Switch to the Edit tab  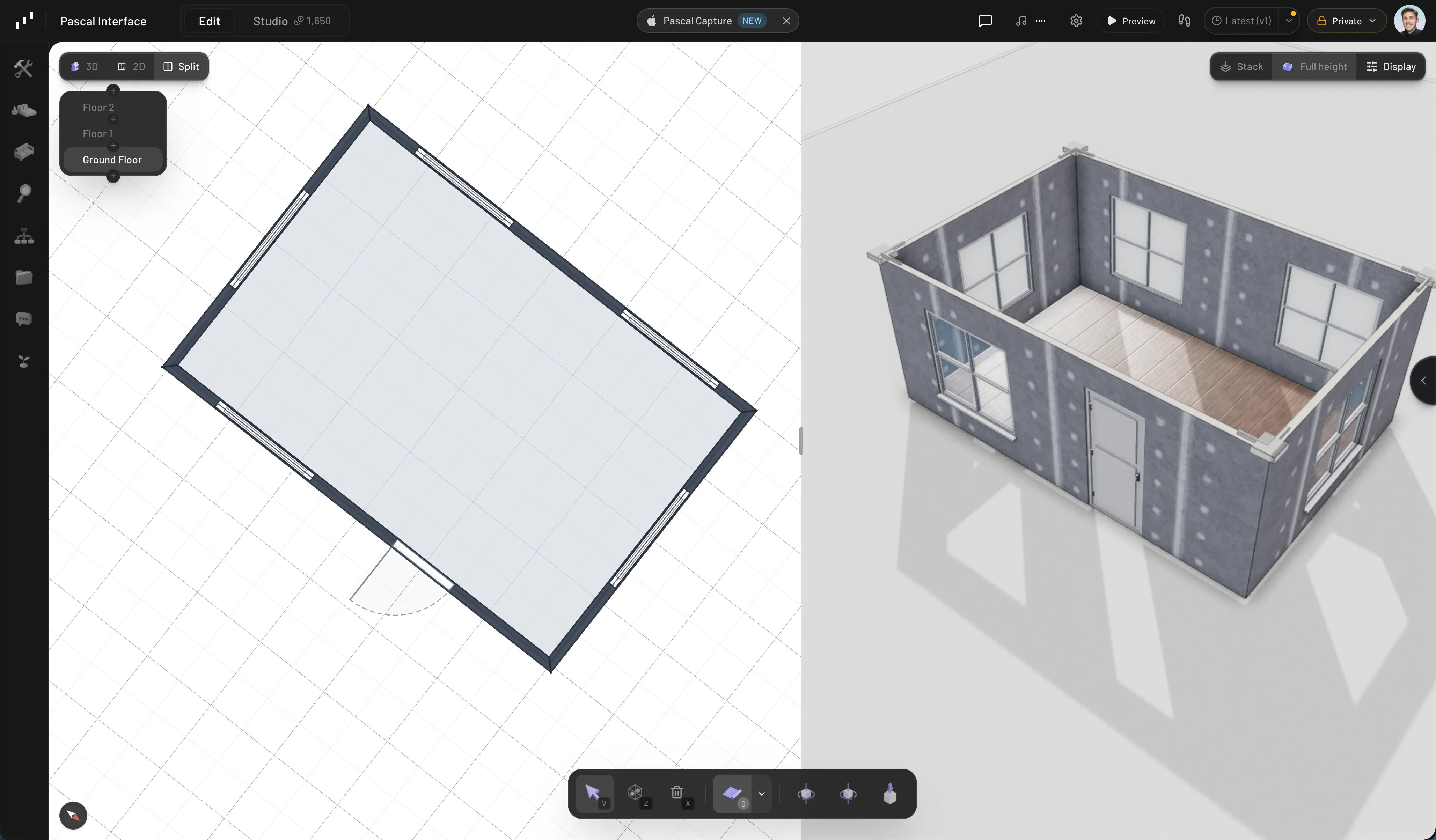pos(209,21)
